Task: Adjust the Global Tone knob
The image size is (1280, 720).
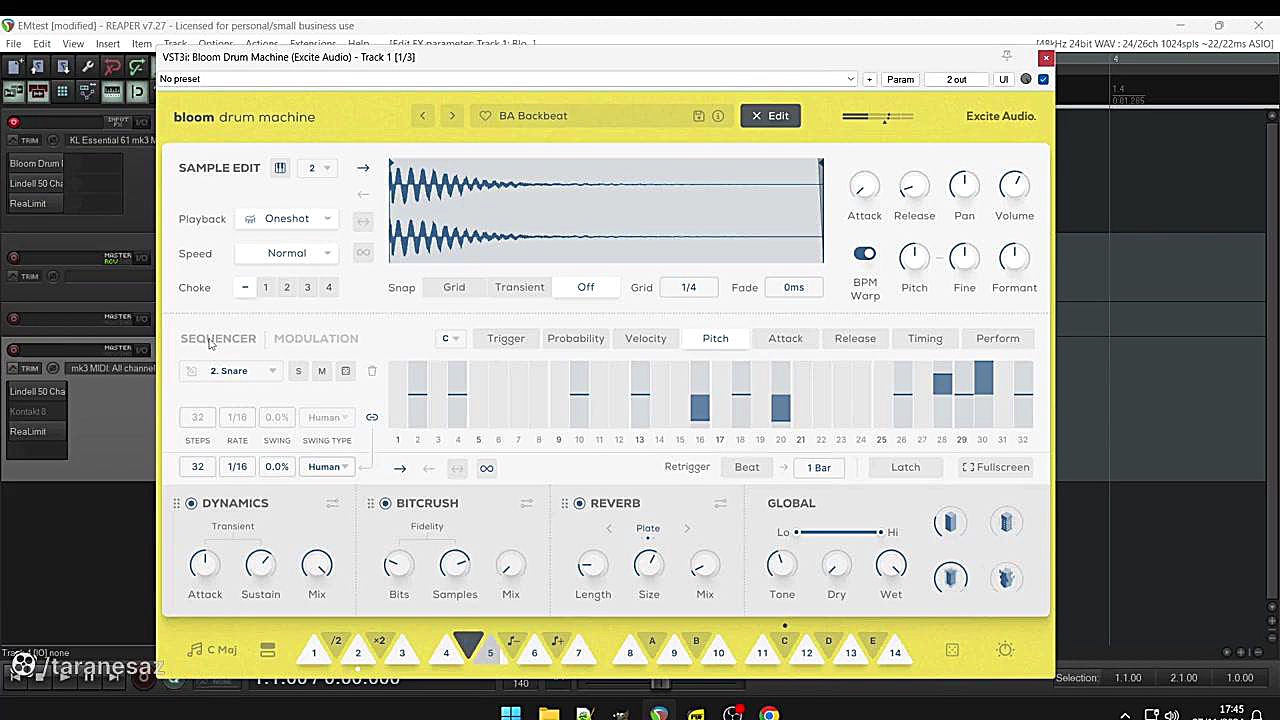Action: pos(782,565)
